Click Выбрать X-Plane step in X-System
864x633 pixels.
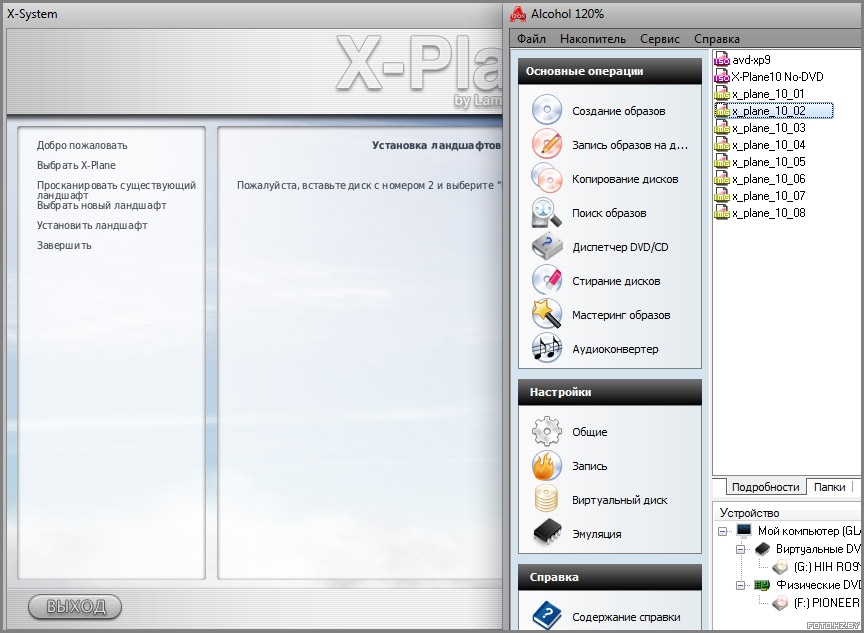pos(76,165)
